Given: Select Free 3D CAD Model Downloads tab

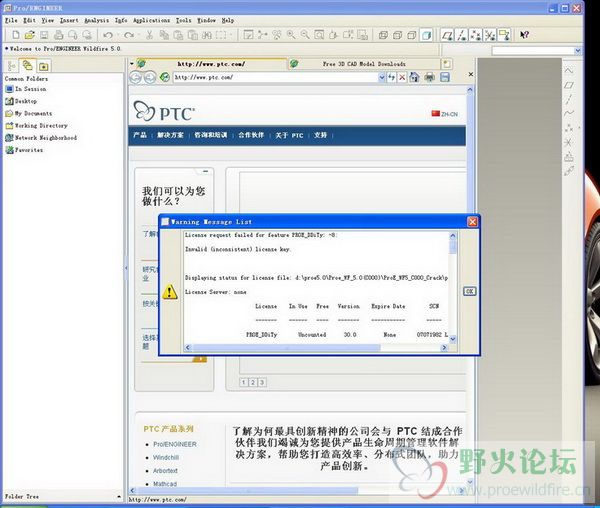Looking at the screenshot, I should [364, 64].
